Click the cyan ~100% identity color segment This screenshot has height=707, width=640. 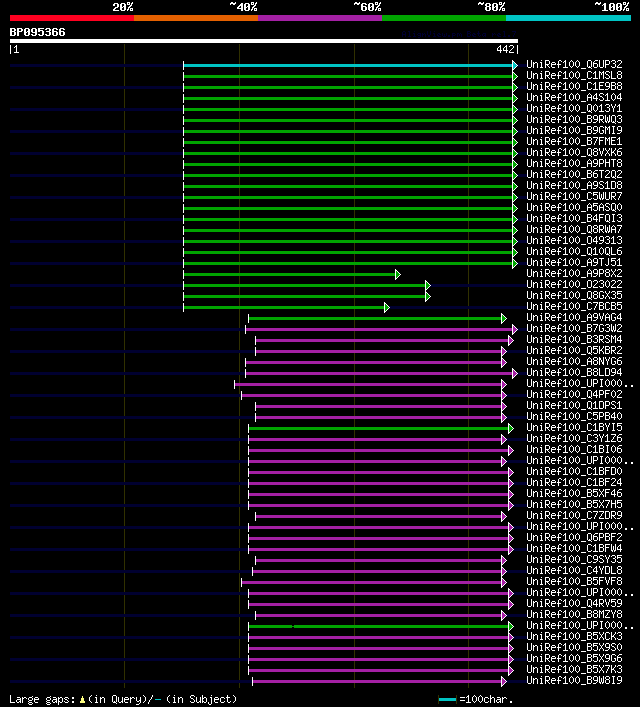pos(568,18)
